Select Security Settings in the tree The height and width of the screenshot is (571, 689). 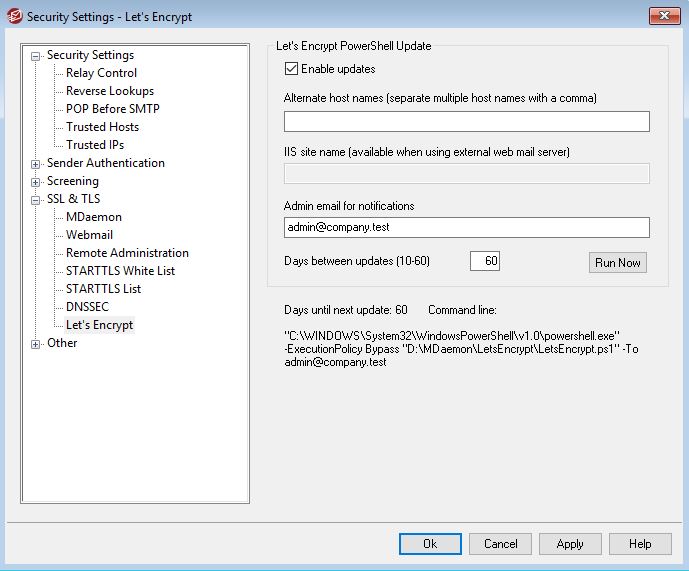pos(91,55)
